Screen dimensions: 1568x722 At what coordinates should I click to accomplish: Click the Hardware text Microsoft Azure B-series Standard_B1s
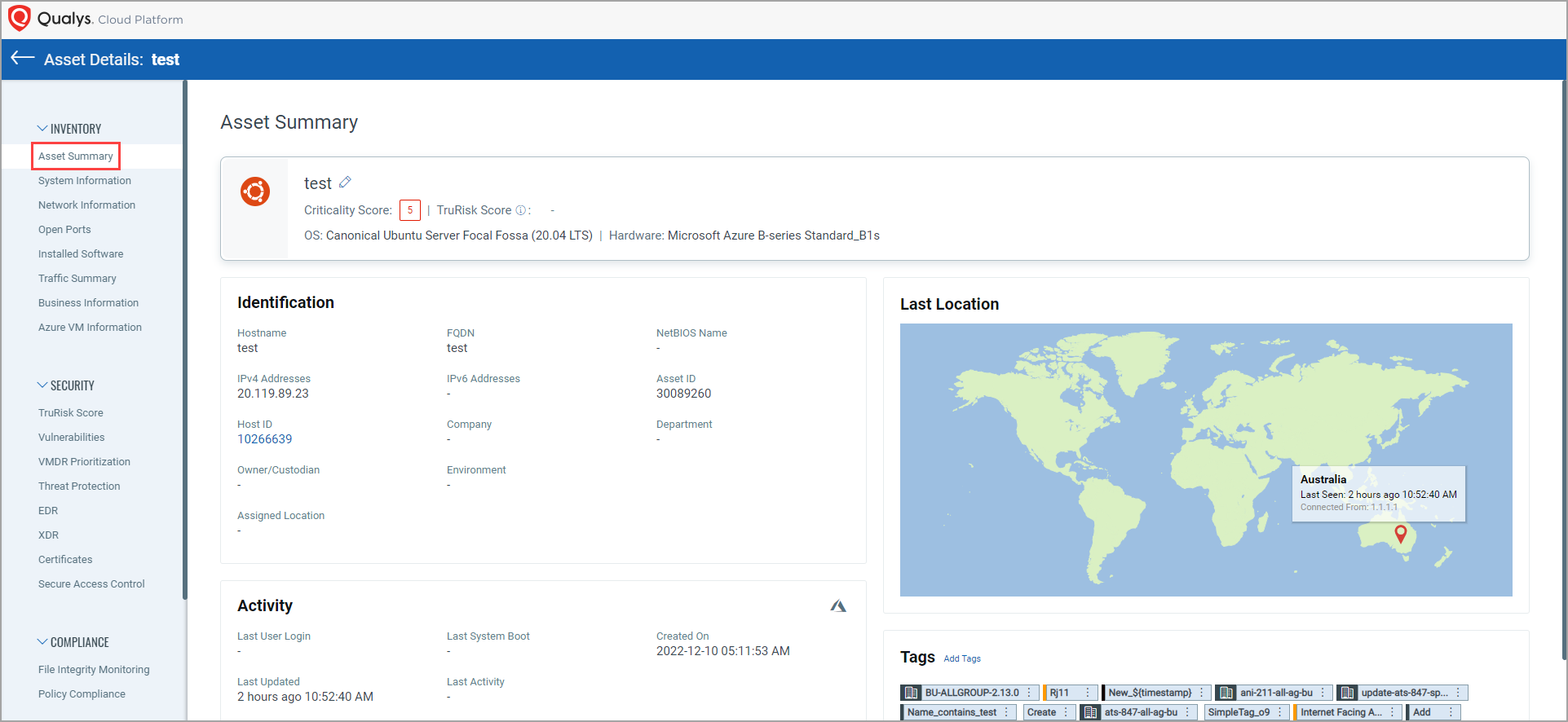point(774,236)
